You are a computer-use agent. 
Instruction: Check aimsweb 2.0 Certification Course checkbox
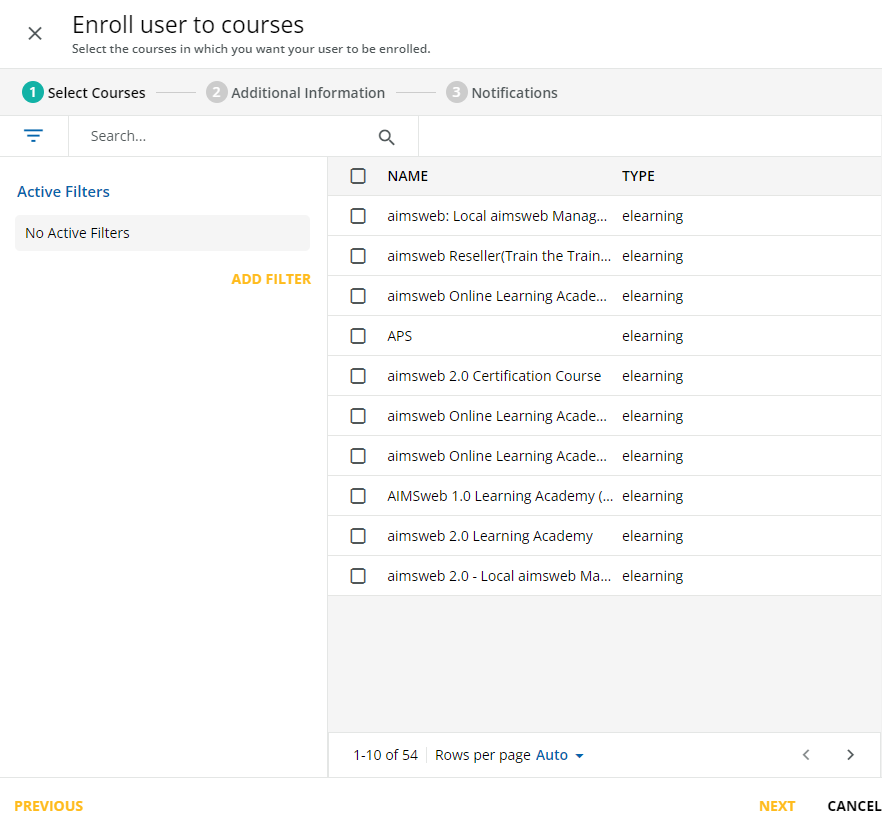(358, 376)
